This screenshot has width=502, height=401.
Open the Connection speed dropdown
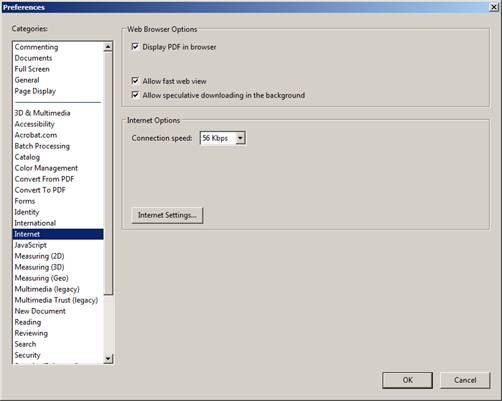click(x=240, y=138)
